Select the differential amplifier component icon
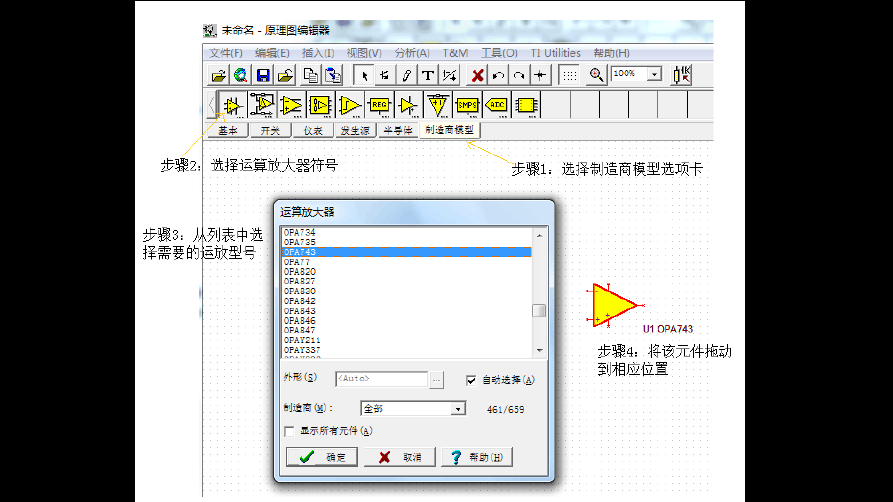 tap(262, 105)
